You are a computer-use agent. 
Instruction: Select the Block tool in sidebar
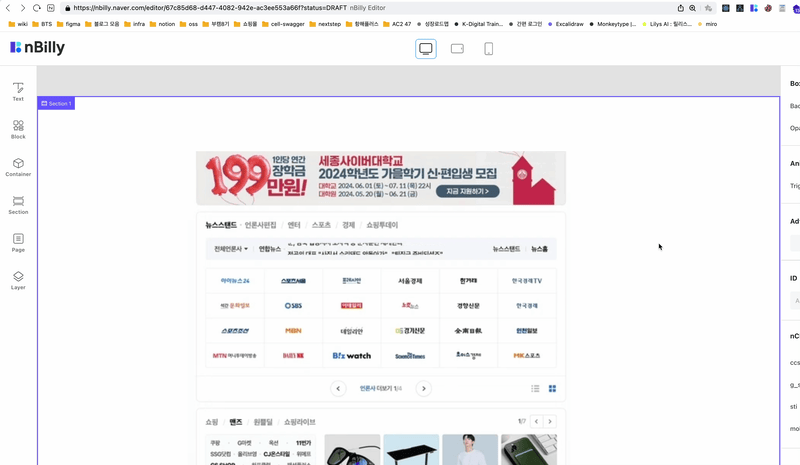[x=18, y=130]
